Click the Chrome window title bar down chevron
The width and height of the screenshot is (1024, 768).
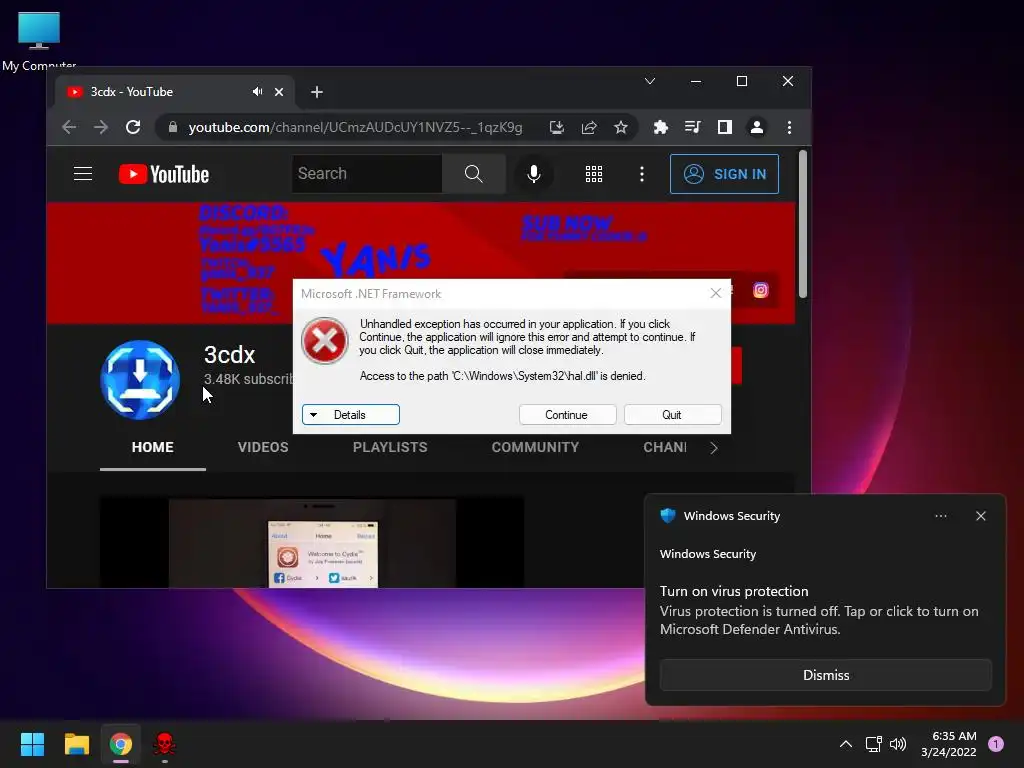click(x=650, y=81)
